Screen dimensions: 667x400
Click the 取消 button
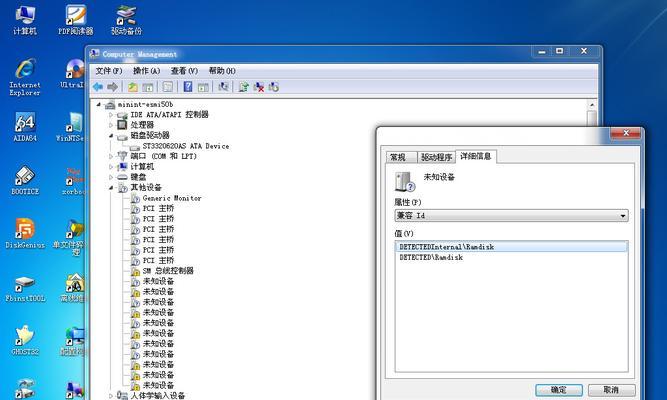coord(611,390)
